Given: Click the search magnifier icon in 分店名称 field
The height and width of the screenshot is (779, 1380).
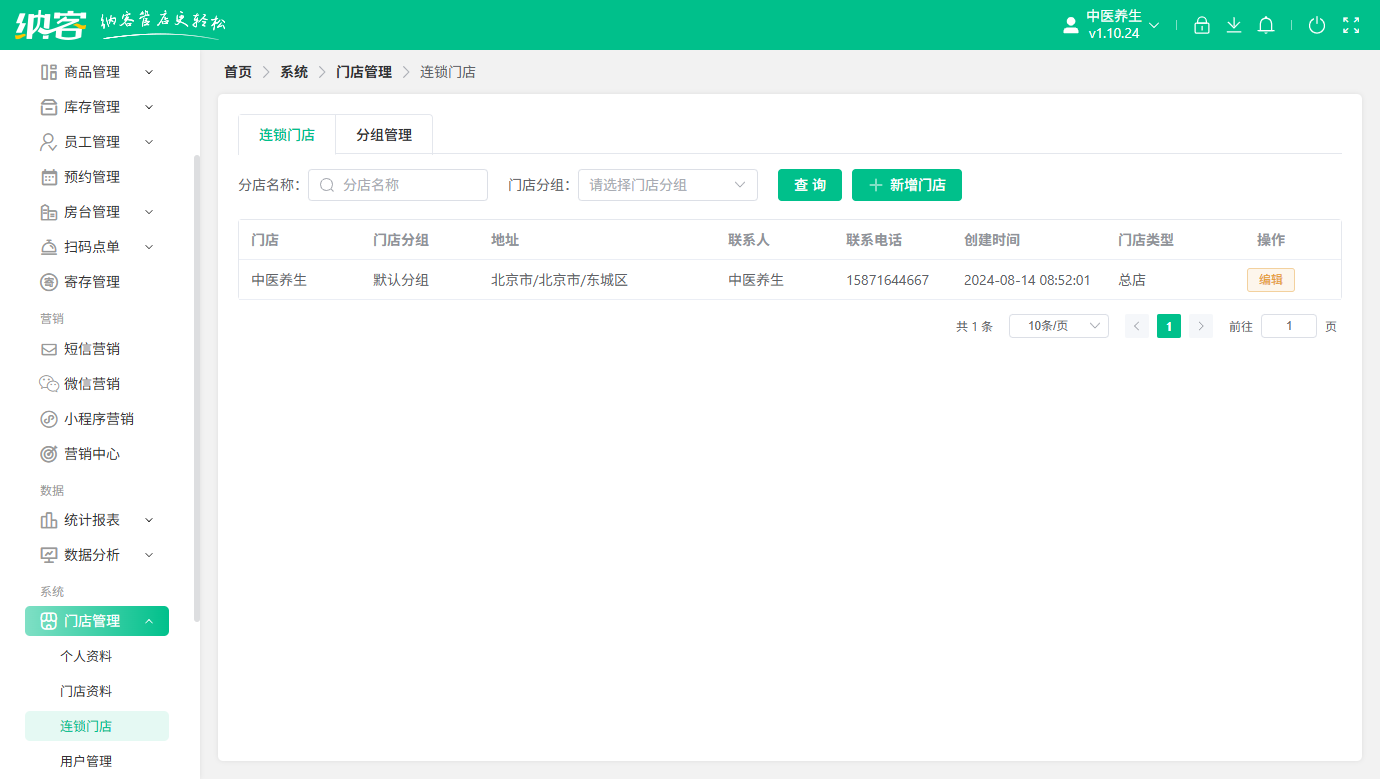Looking at the screenshot, I should [x=327, y=185].
